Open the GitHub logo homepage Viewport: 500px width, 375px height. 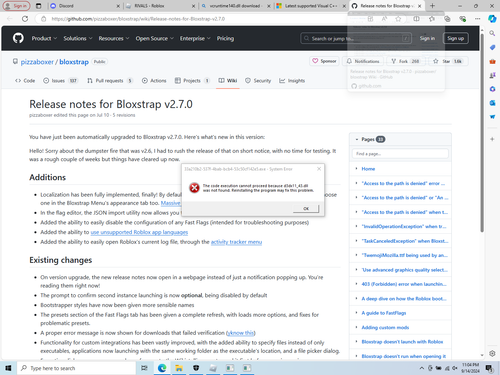point(18,38)
